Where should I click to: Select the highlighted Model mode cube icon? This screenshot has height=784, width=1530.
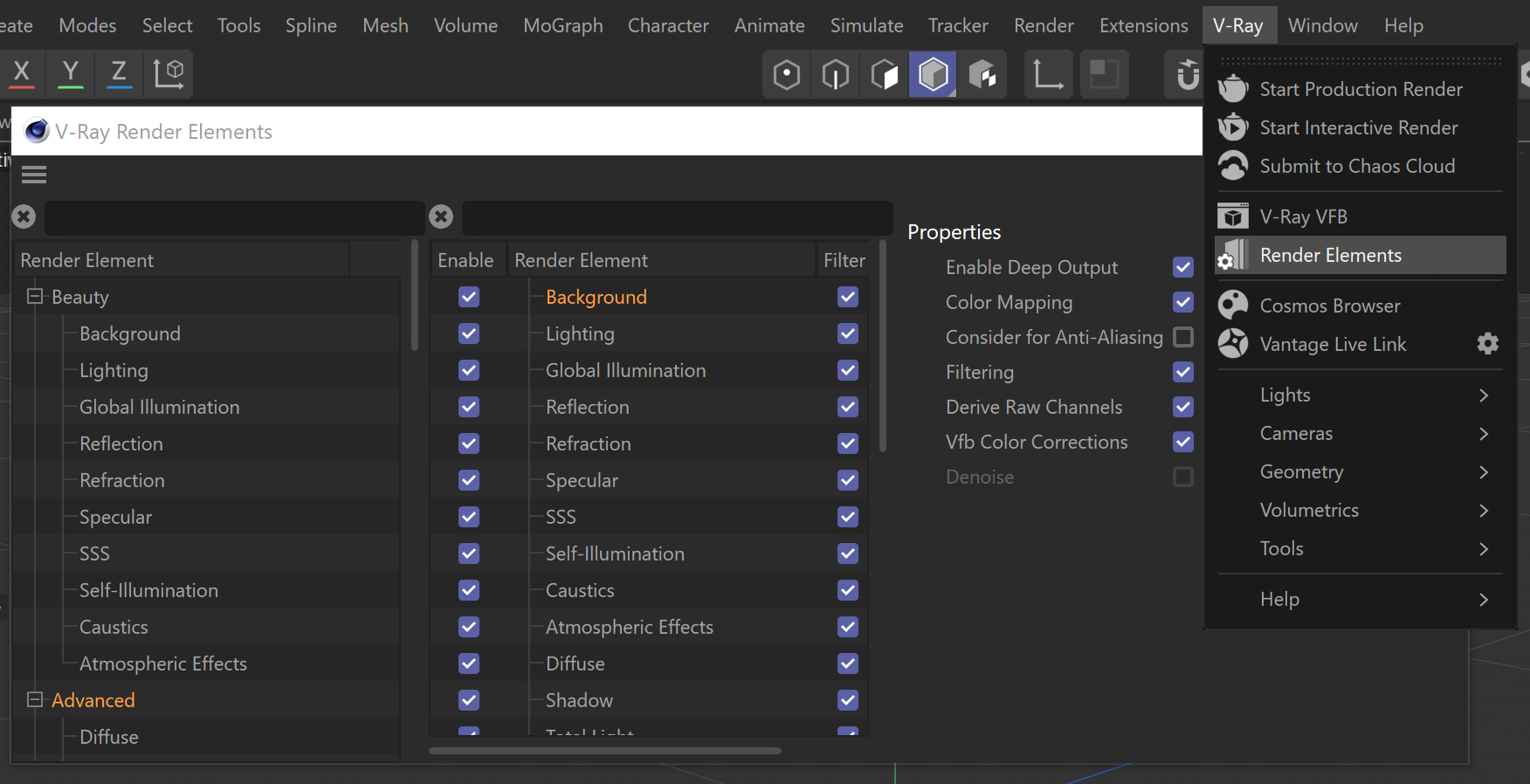(933, 74)
